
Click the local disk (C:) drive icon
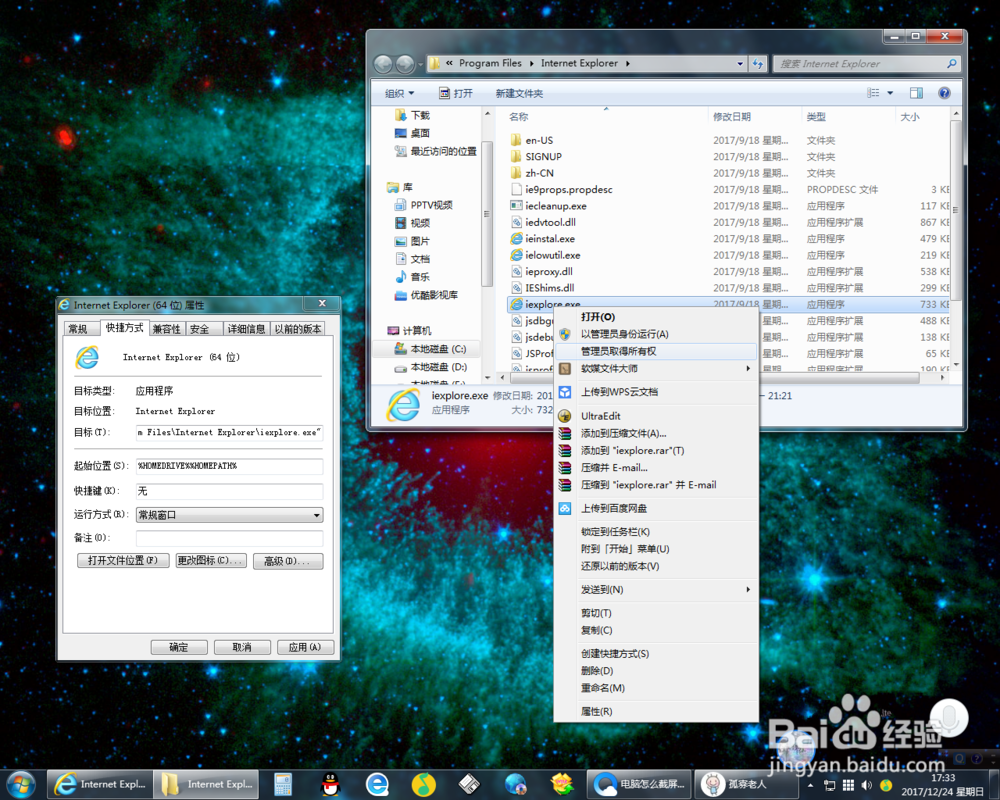pos(400,349)
